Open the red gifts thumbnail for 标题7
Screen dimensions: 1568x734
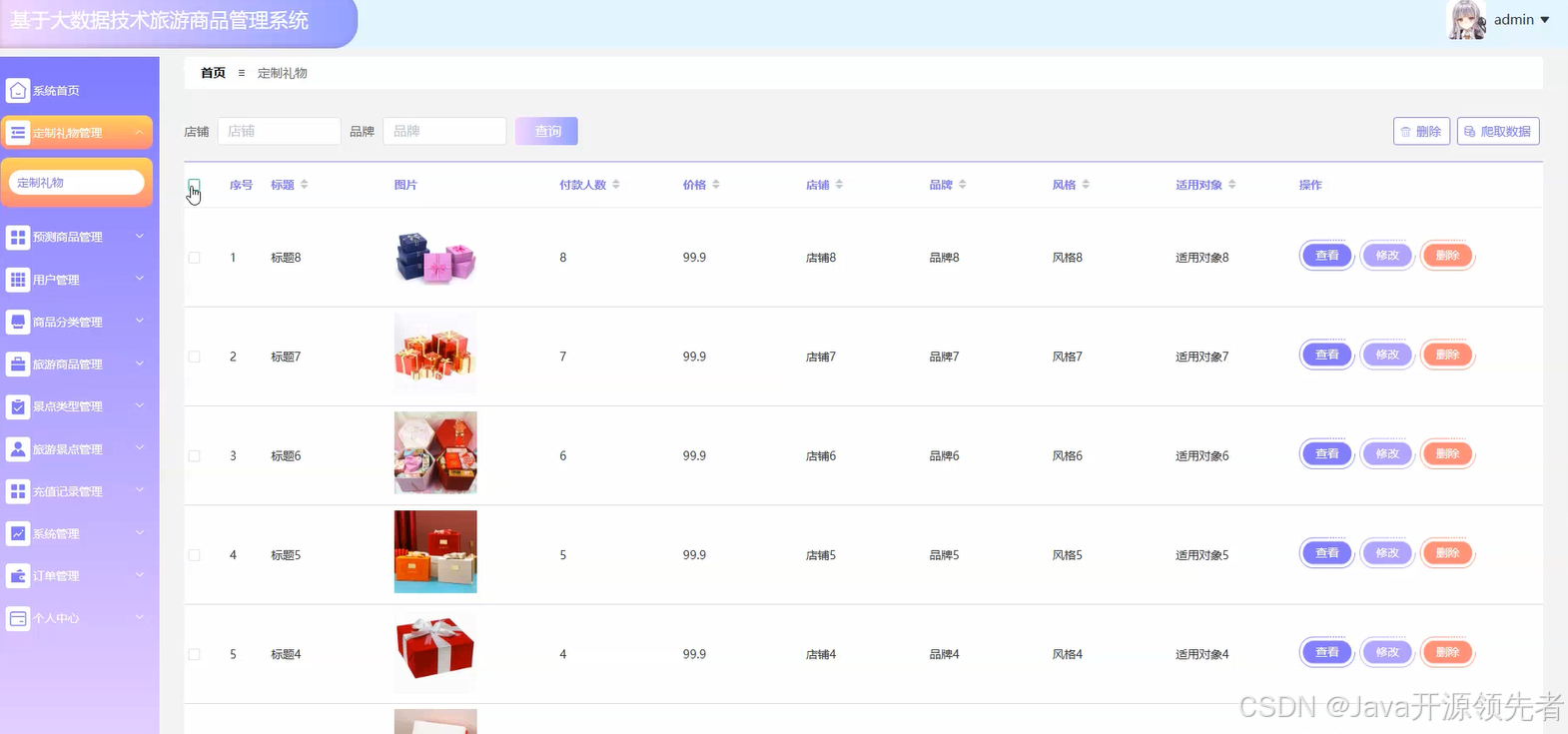tap(435, 354)
